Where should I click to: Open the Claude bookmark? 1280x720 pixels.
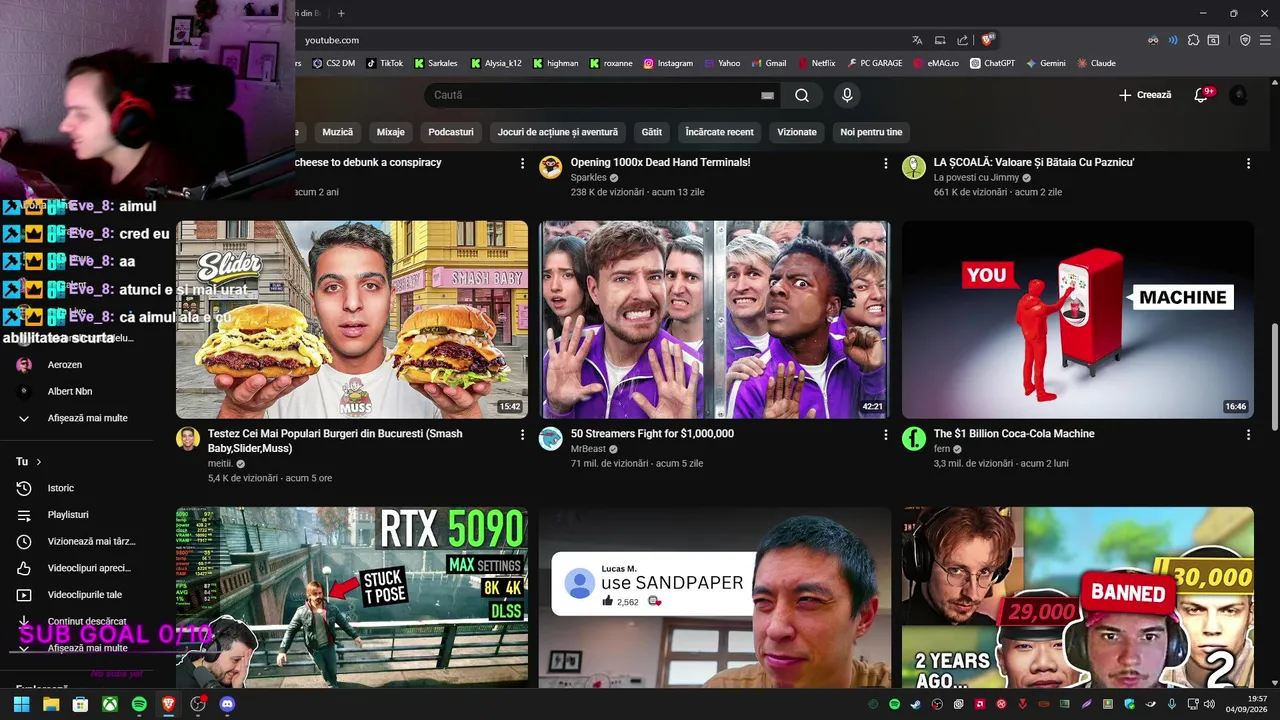point(1096,63)
